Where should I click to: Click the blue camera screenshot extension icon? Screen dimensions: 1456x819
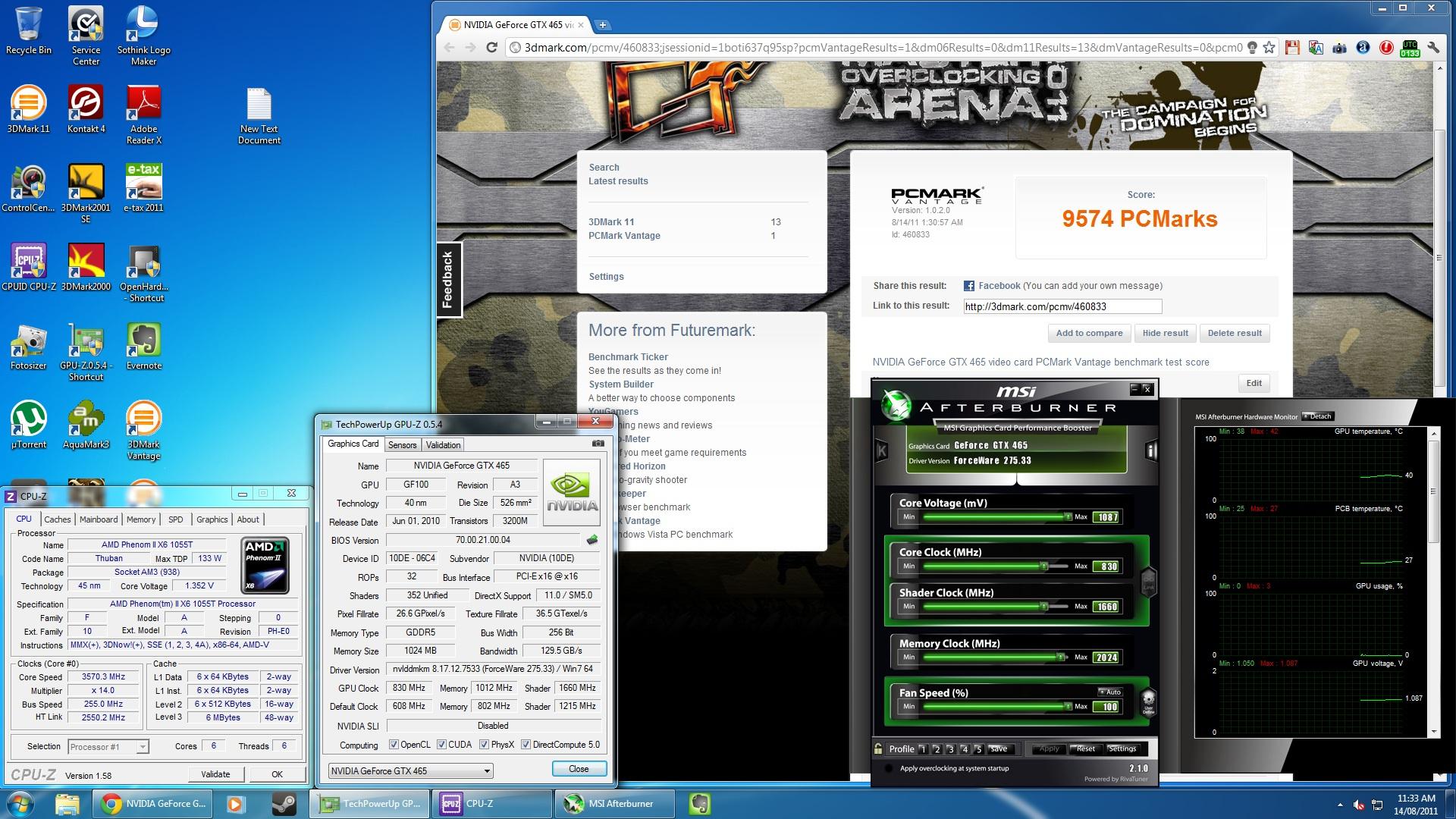point(1339,47)
